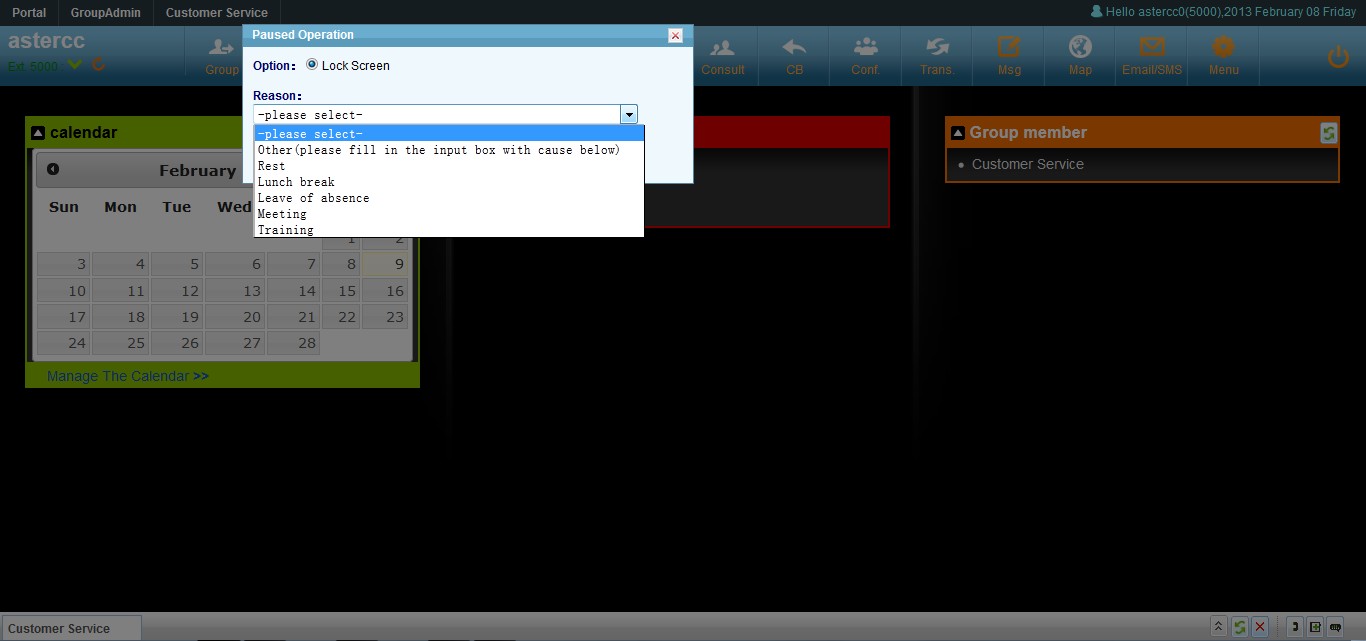Open the Portal tab
The image size is (1366, 641).
[x=29, y=13]
